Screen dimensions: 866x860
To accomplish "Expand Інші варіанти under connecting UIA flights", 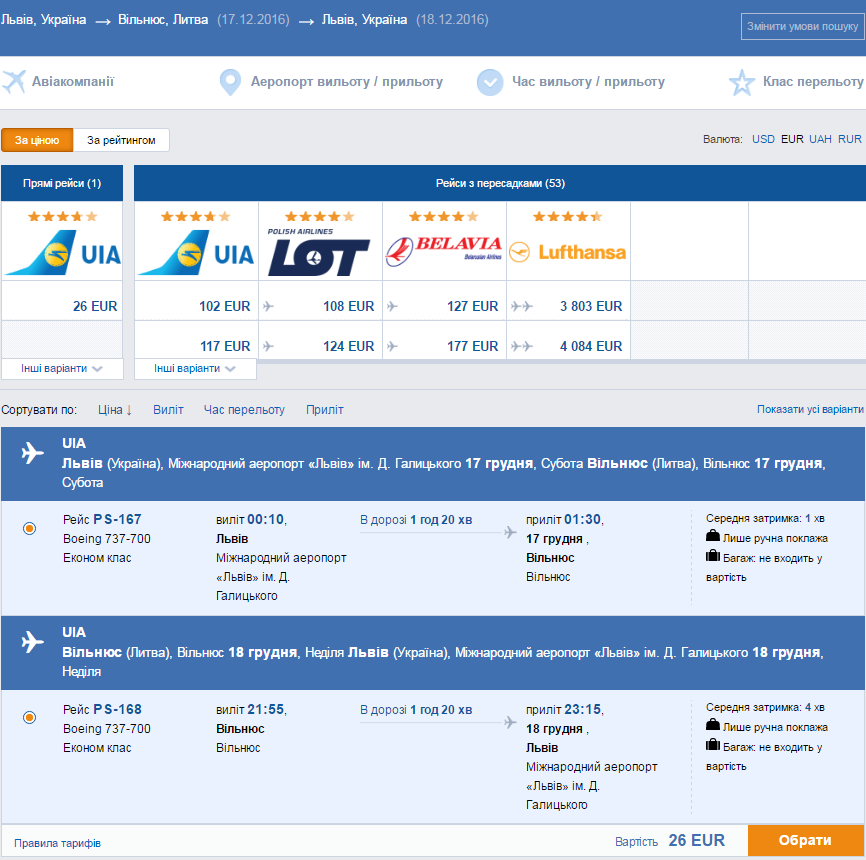I will [195, 368].
